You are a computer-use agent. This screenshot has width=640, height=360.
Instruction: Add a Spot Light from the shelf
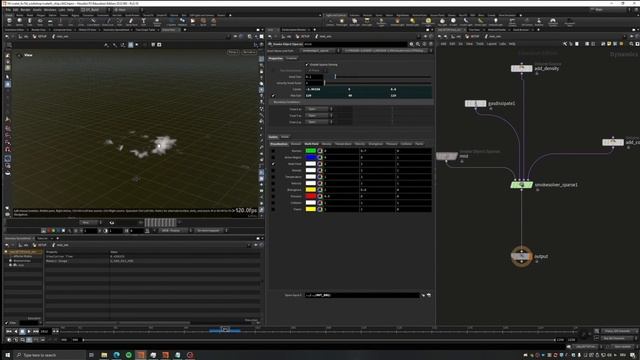click(x=354, y=22)
